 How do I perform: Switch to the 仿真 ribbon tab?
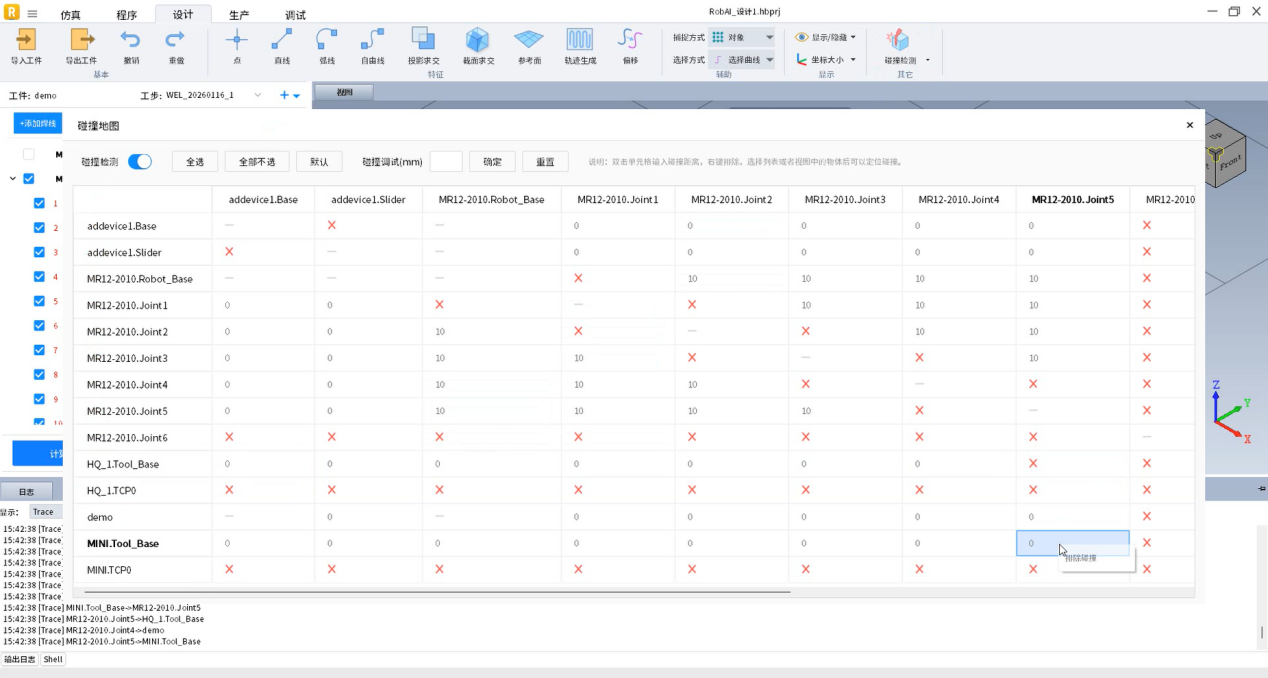(x=71, y=15)
